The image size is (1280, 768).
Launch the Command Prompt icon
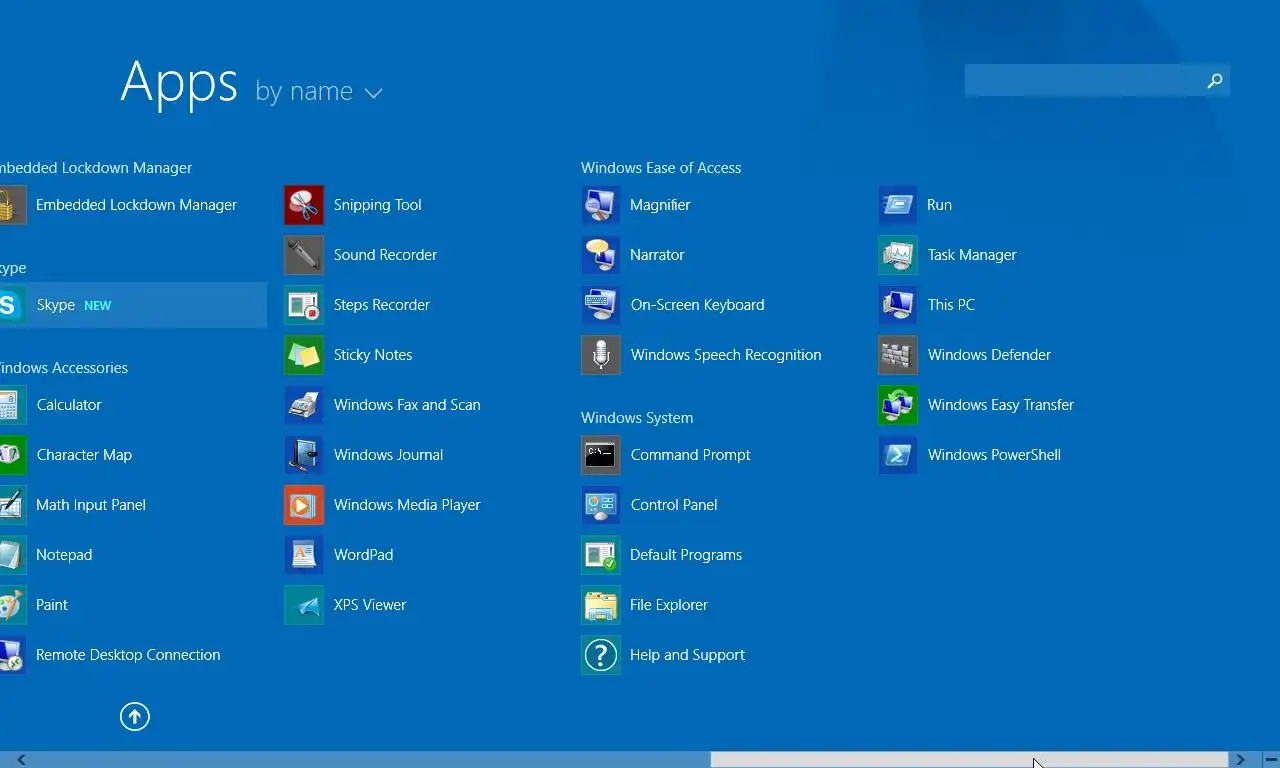click(x=601, y=455)
